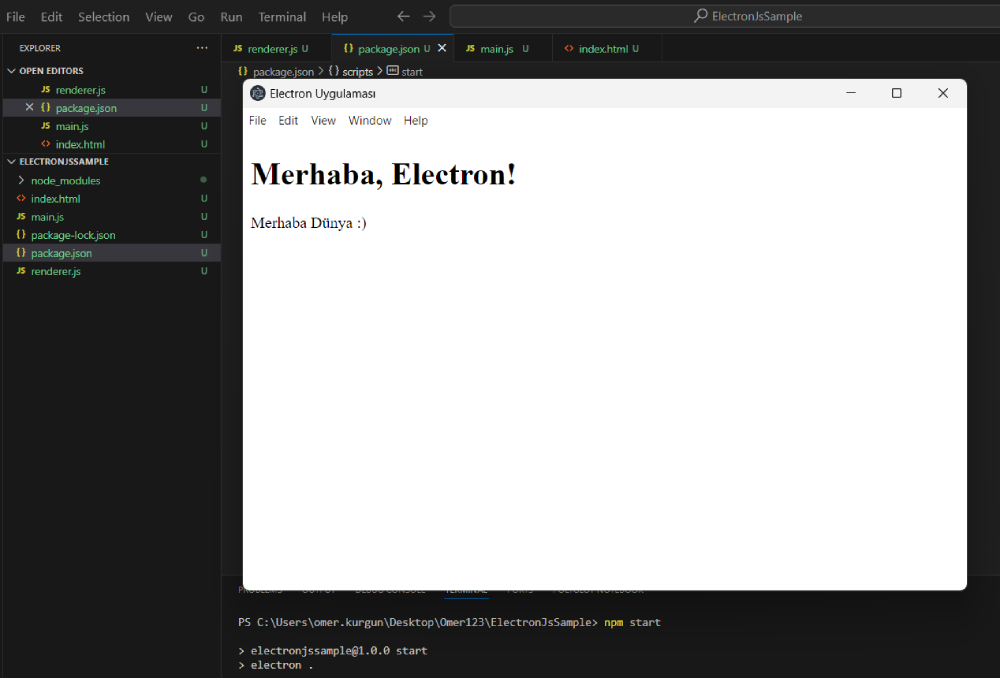Open File menu in Electron Uygulaması window

pyautogui.click(x=258, y=121)
